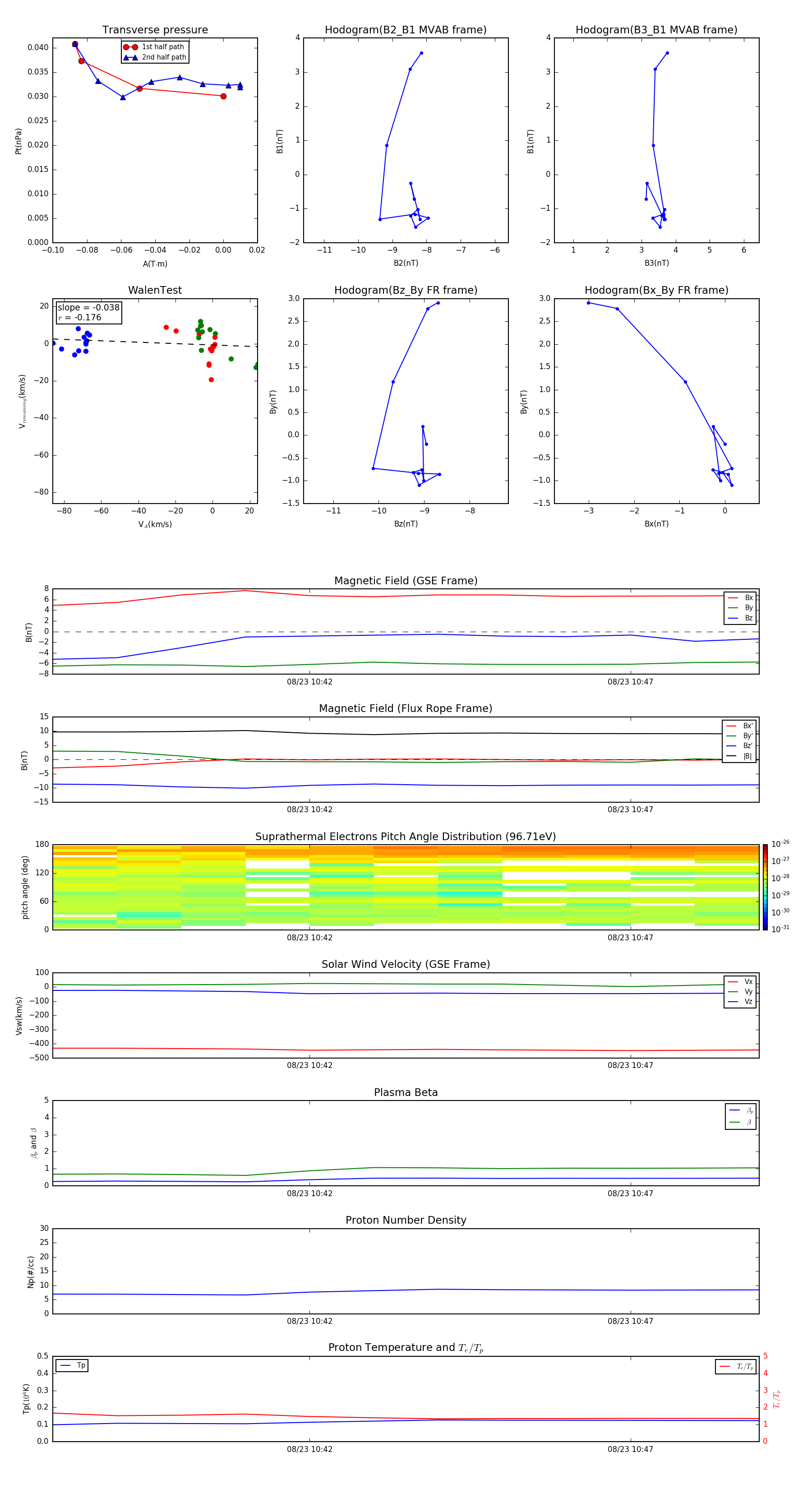Click the "Solar Wind Velocity (GSE Frame)" title
Screen dimensions: 812x1489
406,965
